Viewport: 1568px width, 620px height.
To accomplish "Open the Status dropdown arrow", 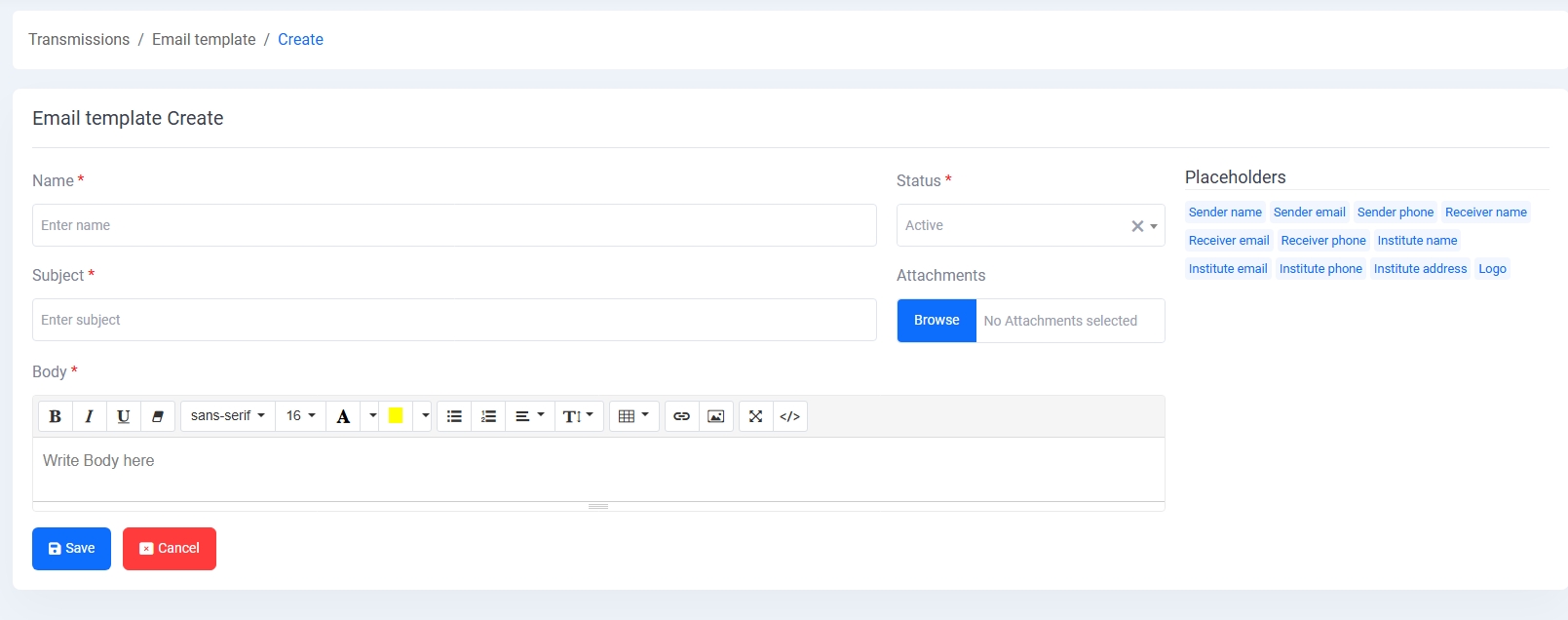I will pyautogui.click(x=1154, y=226).
